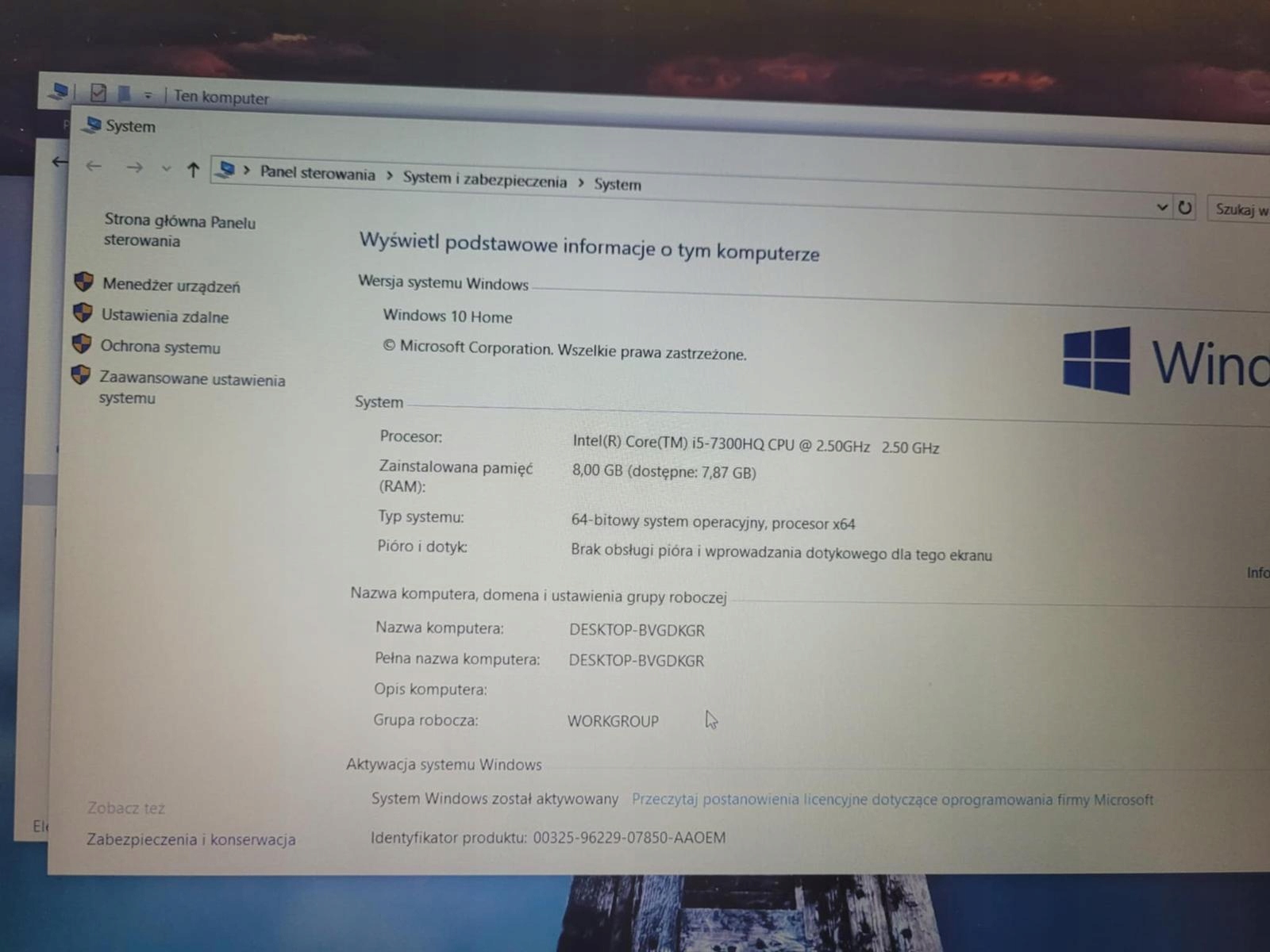Select text 64-bitowy system operacyjny
Viewport: 1270px width, 952px height.
[x=713, y=522]
